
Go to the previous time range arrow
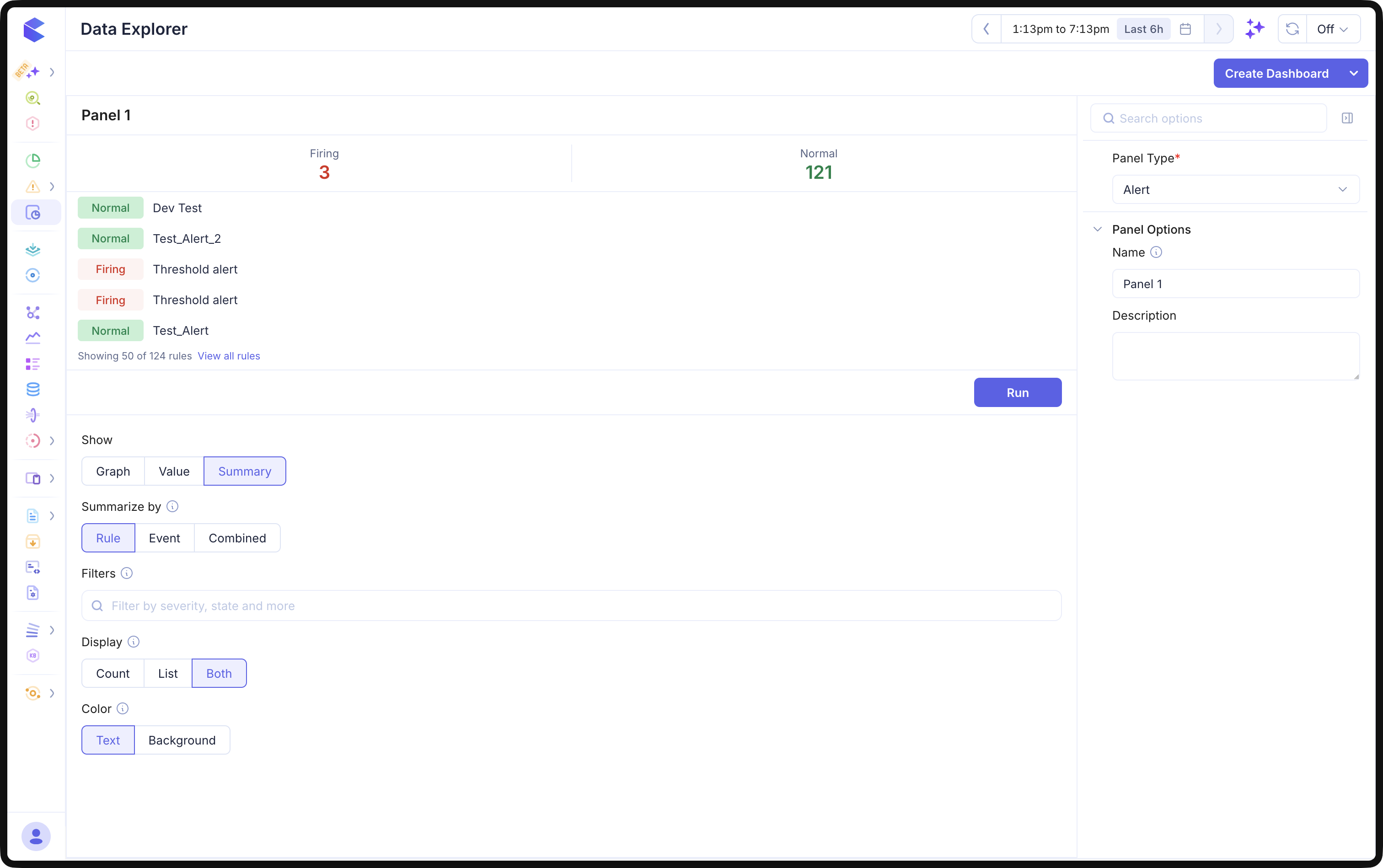tap(986, 29)
